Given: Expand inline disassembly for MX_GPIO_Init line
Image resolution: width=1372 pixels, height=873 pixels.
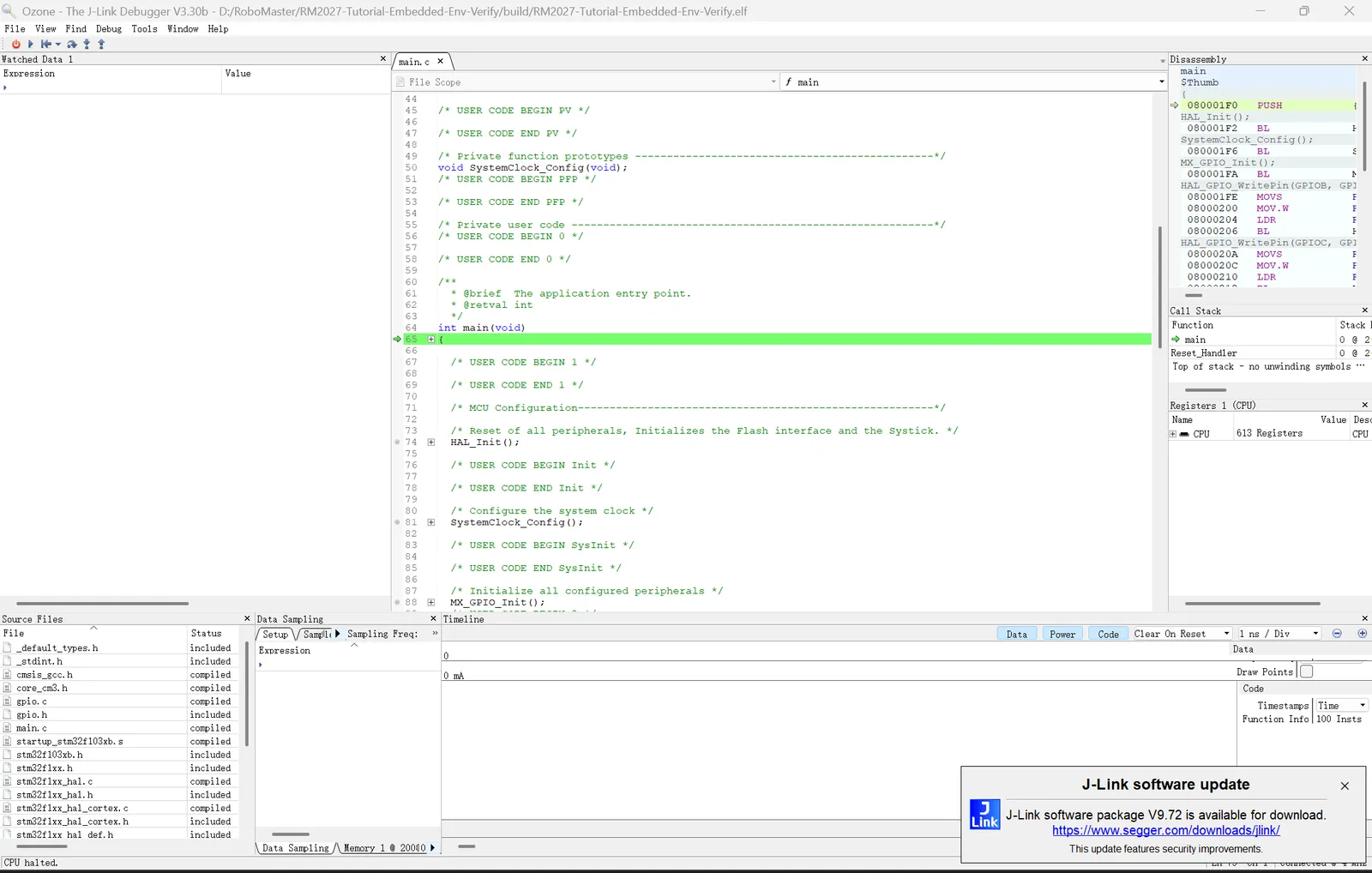Looking at the screenshot, I should pyautogui.click(x=431, y=602).
